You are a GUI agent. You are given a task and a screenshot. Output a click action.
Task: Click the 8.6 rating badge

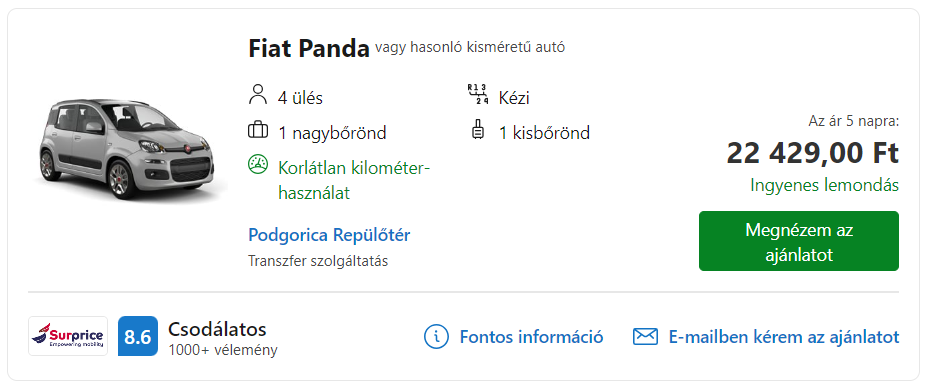click(x=138, y=336)
